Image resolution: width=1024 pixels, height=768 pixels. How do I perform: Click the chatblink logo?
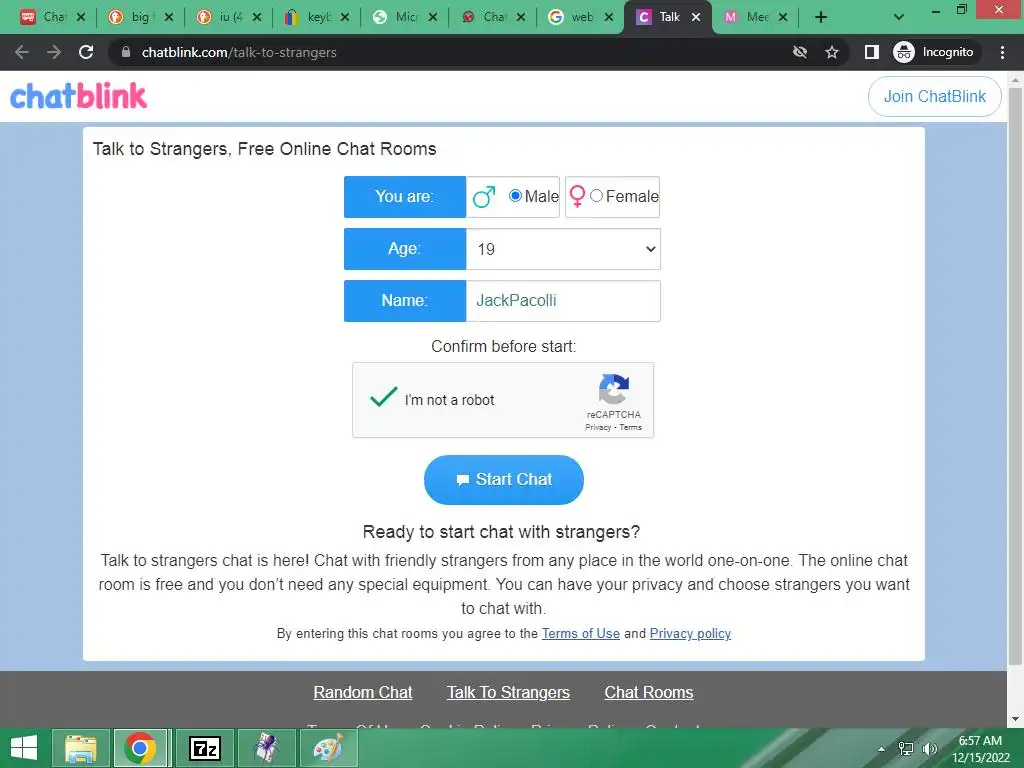tap(78, 97)
